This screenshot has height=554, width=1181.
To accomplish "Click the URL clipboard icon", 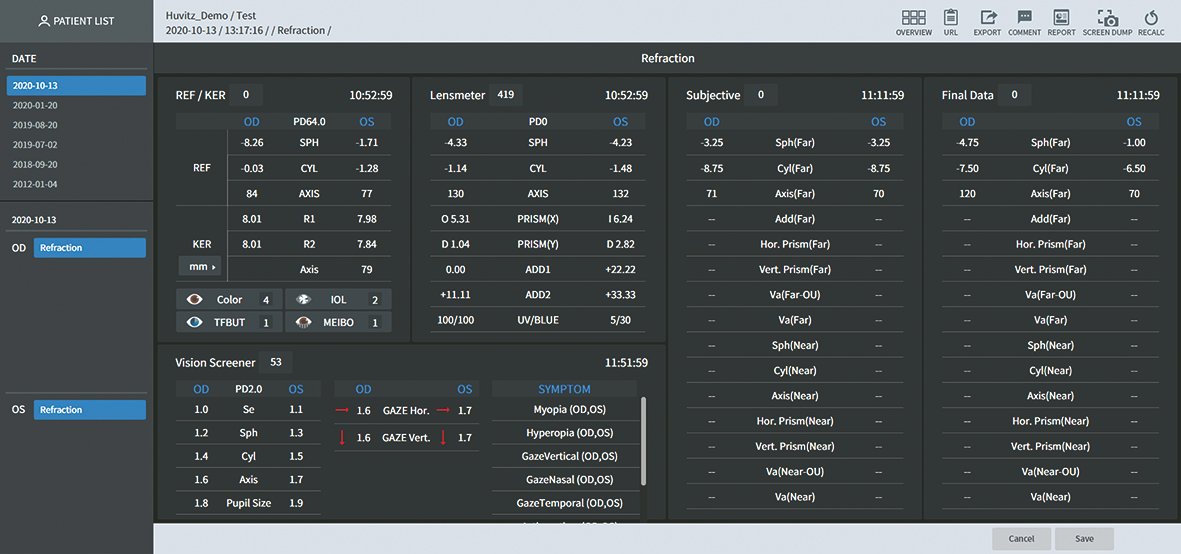I will [x=950, y=18].
